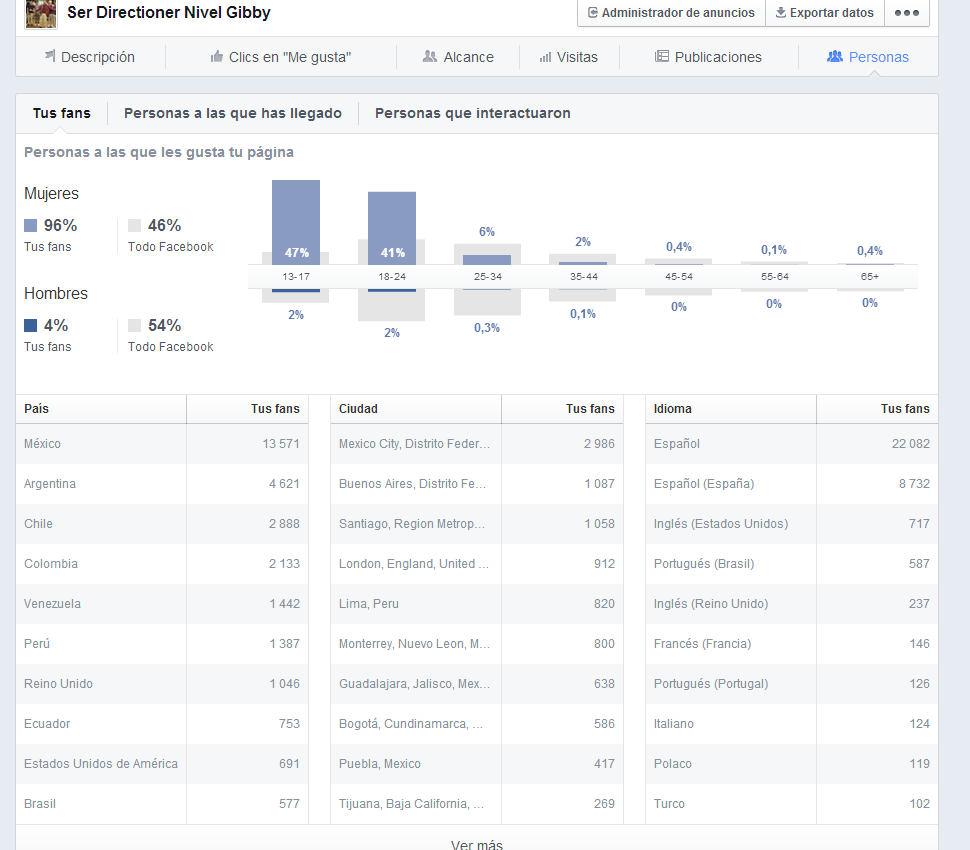Click Tijuana, Baja California row
The width and height of the screenshot is (970, 850).
(x=477, y=804)
